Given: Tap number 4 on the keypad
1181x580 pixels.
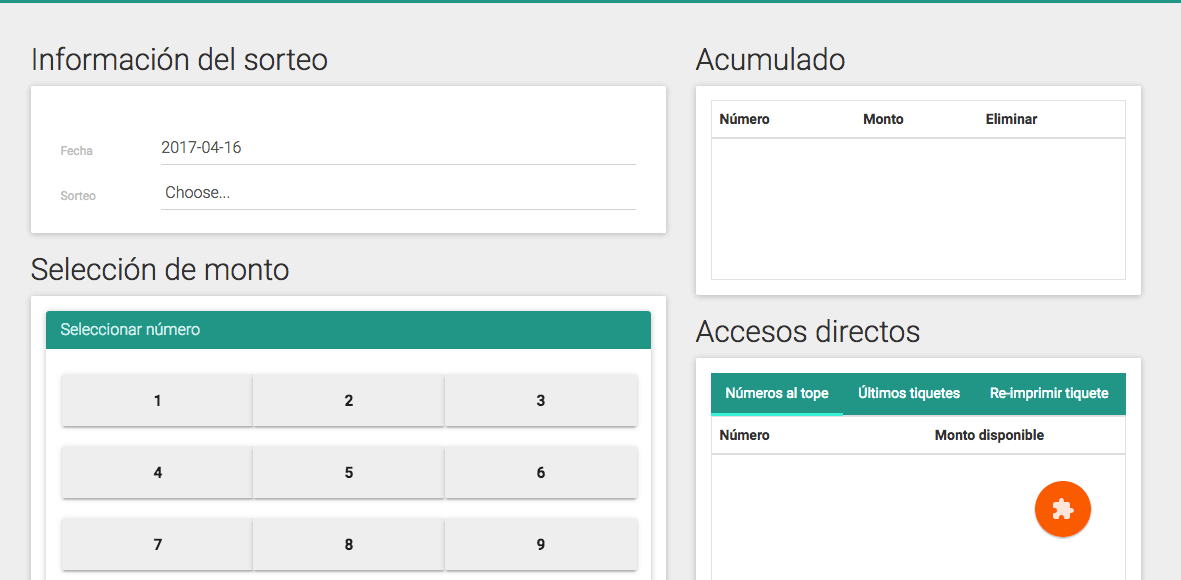Looking at the screenshot, I should pyautogui.click(x=157, y=472).
